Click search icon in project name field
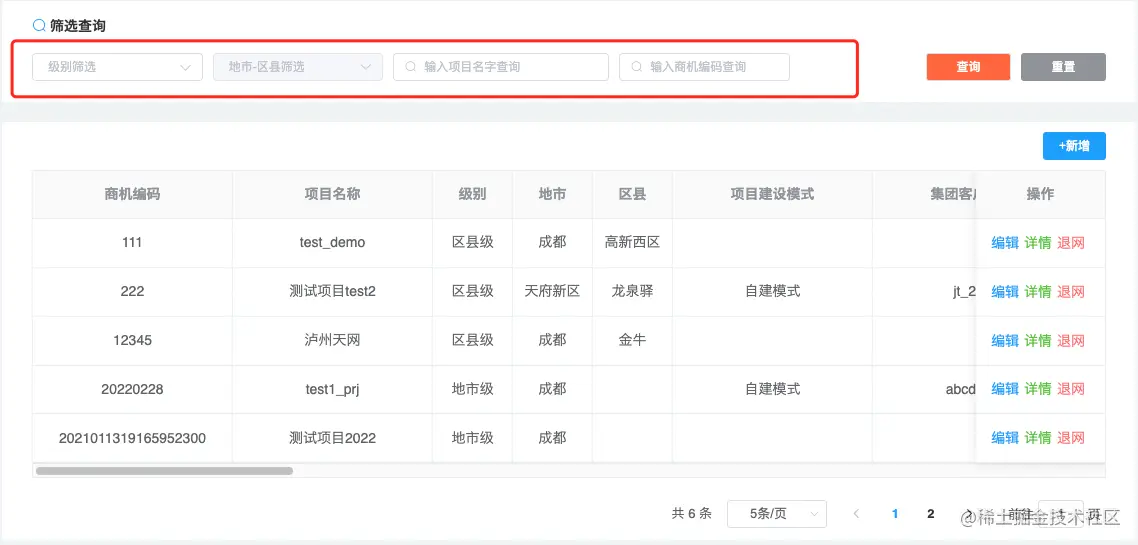Screen dimensions: 1138x545 (x=410, y=67)
